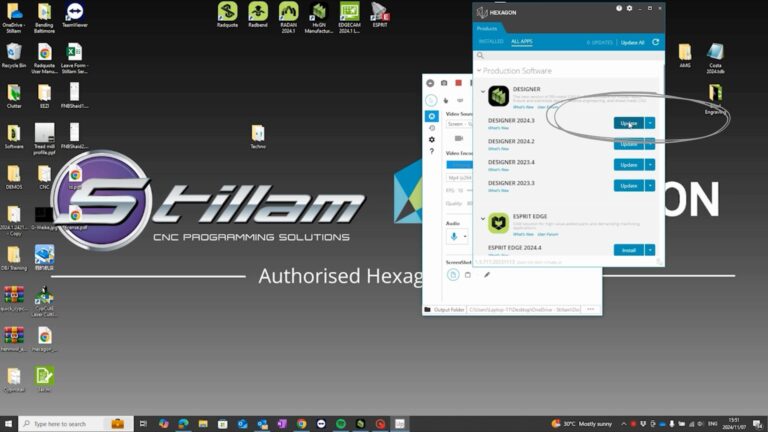Click the refresh icon beside Update All
768x432 pixels.
(656, 42)
